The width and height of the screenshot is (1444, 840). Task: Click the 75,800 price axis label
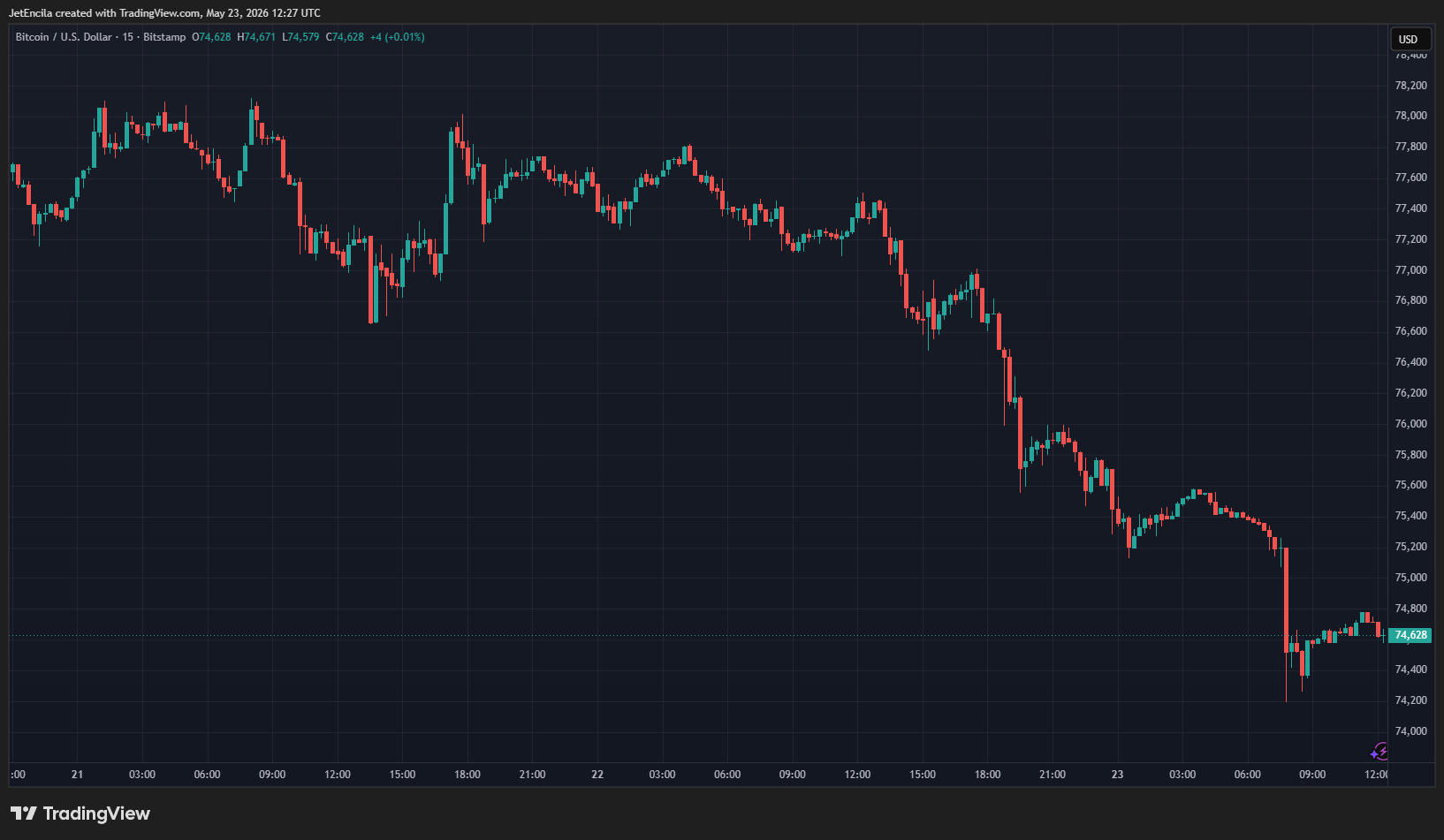coord(1410,455)
